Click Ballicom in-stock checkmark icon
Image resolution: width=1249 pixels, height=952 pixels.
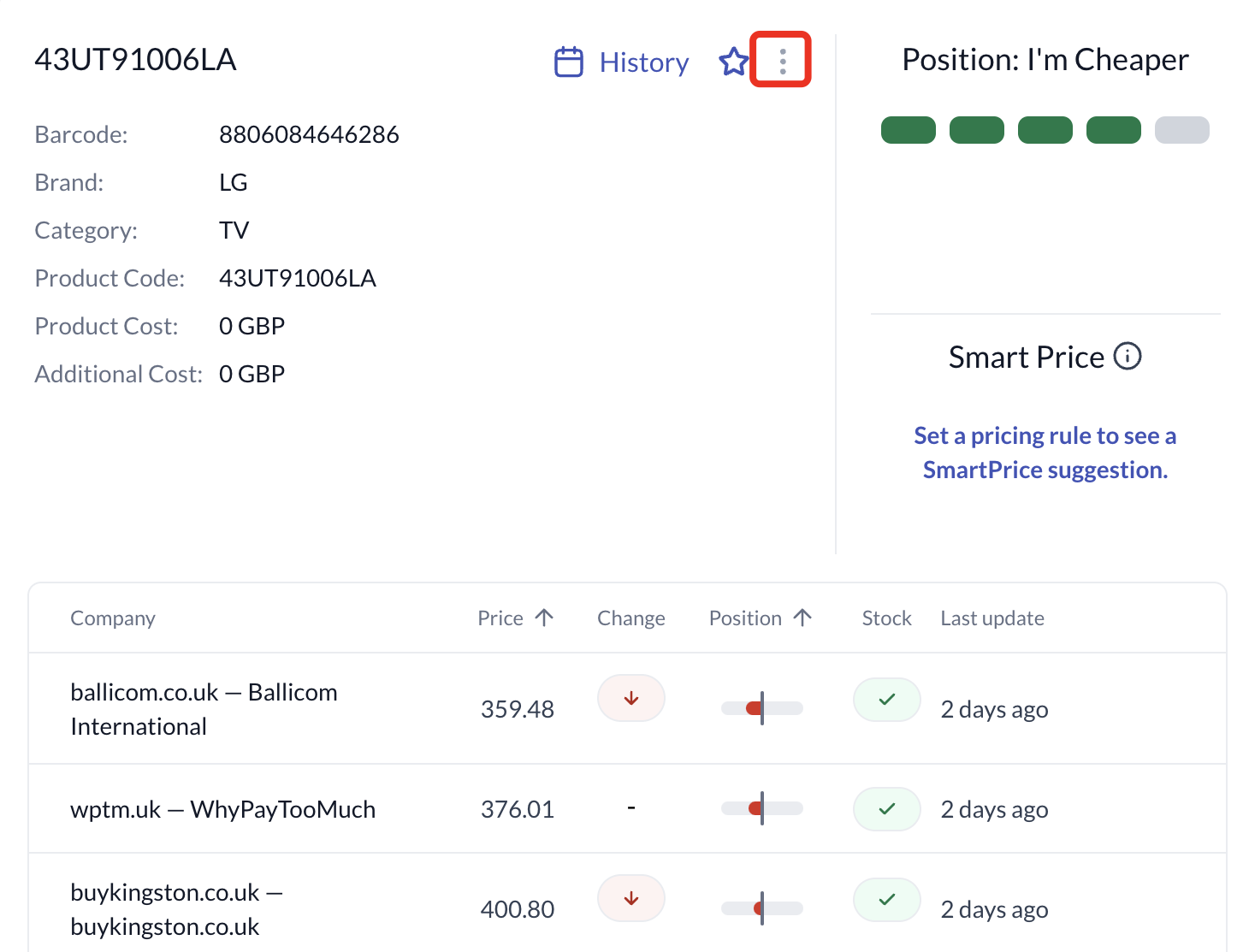(886, 700)
